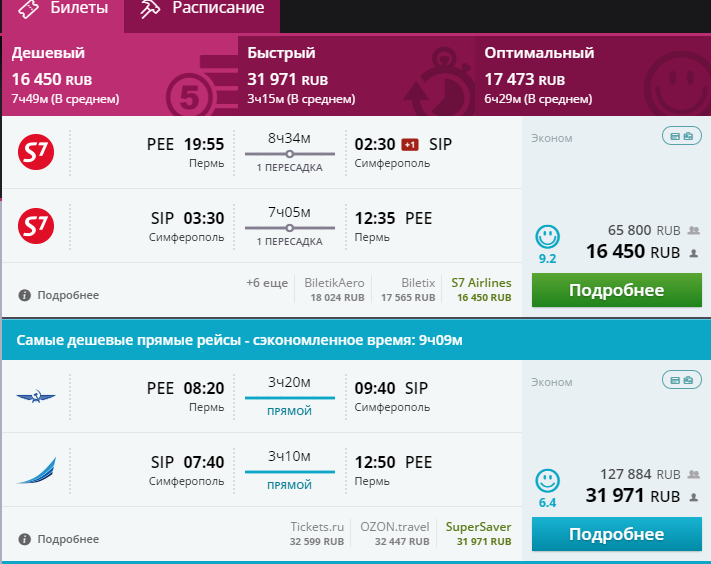Open the Билеты tab

pos(63,10)
